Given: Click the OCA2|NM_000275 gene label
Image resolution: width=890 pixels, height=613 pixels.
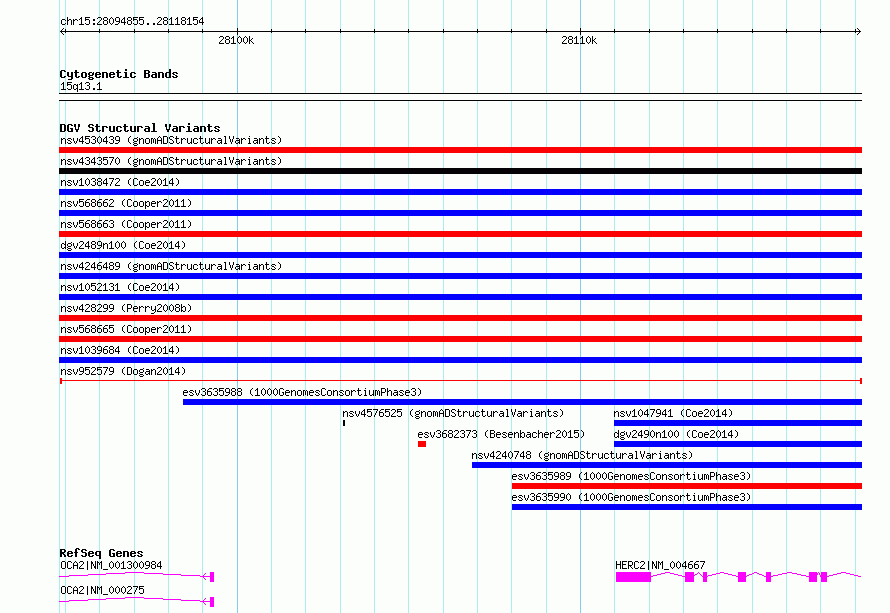Looking at the screenshot, I should [x=102, y=590].
